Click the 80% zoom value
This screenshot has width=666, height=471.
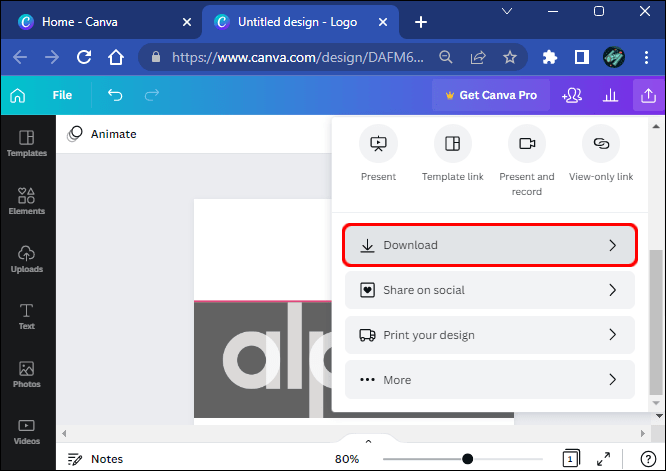[x=347, y=459]
